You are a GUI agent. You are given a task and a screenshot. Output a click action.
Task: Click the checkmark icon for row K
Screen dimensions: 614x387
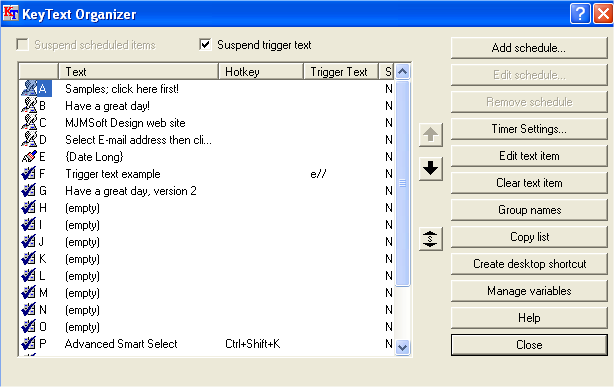pyautogui.click(x=29, y=259)
